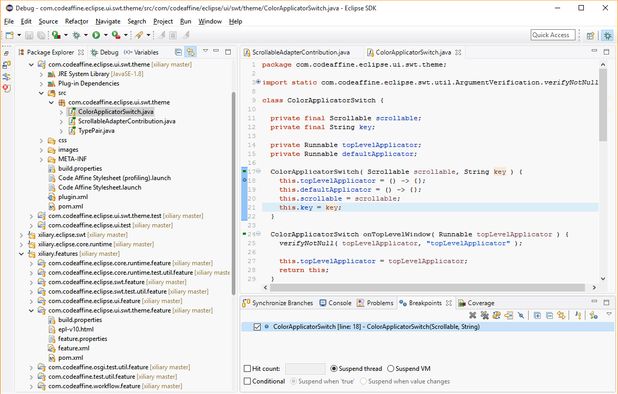Maximize the Breakpoints view panel

[x=606, y=302]
